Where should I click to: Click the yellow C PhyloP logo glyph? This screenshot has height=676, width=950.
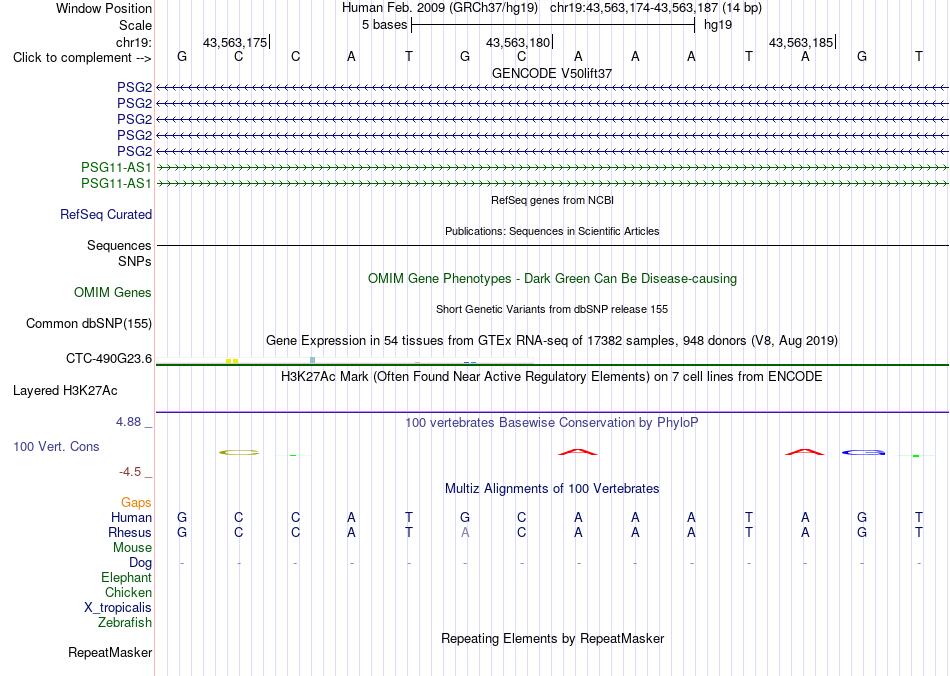tap(239, 452)
